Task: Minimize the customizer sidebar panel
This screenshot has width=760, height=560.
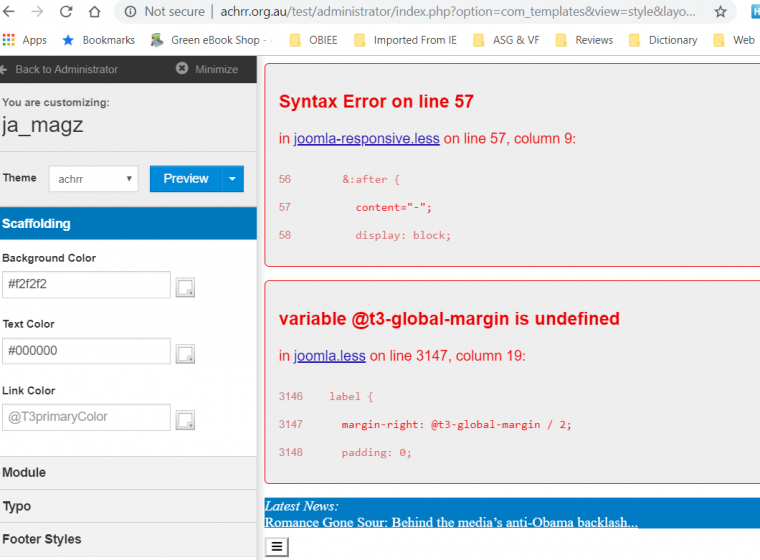Action: tap(207, 69)
